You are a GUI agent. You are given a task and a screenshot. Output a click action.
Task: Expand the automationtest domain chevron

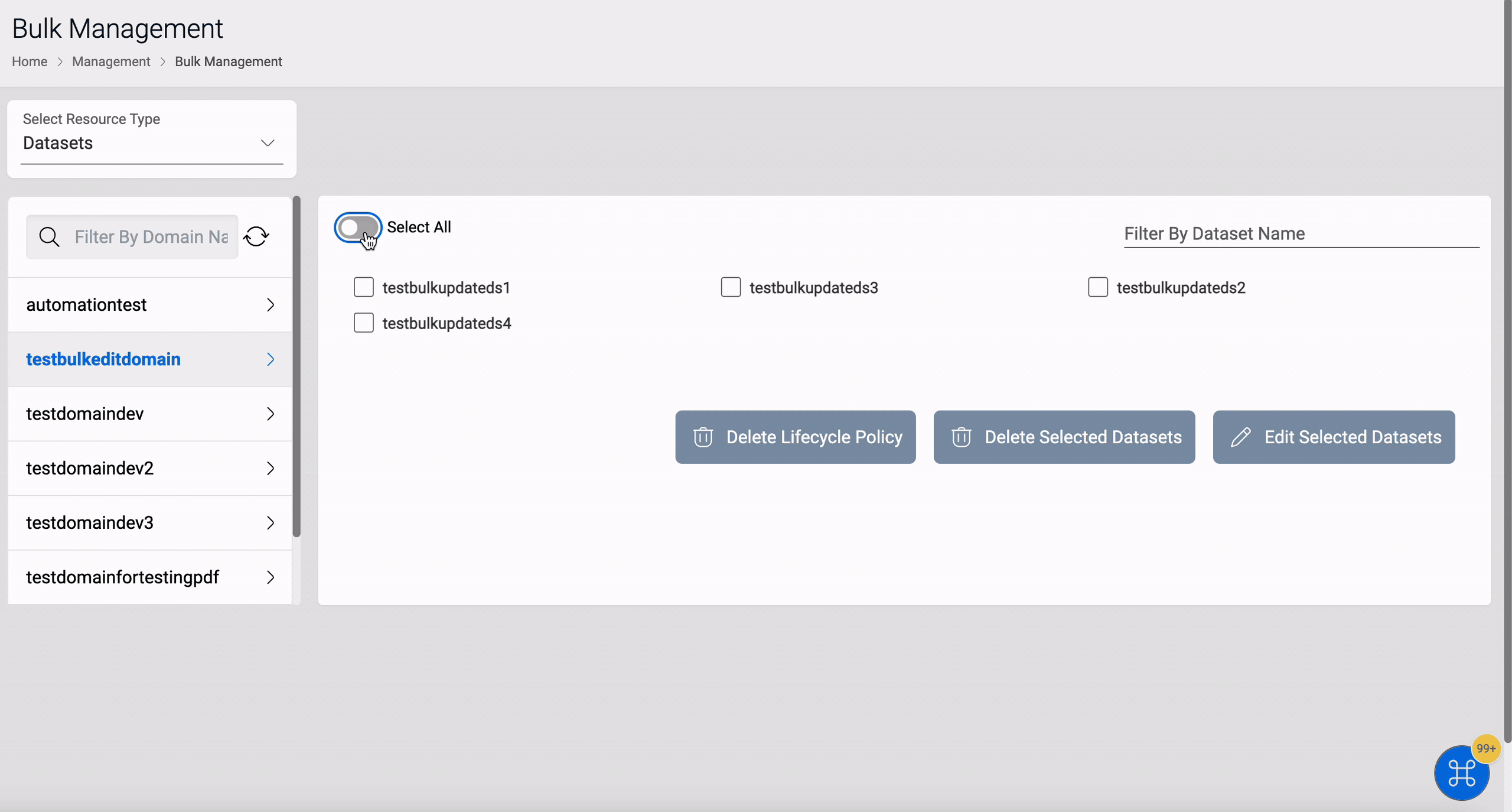coord(271,305)
